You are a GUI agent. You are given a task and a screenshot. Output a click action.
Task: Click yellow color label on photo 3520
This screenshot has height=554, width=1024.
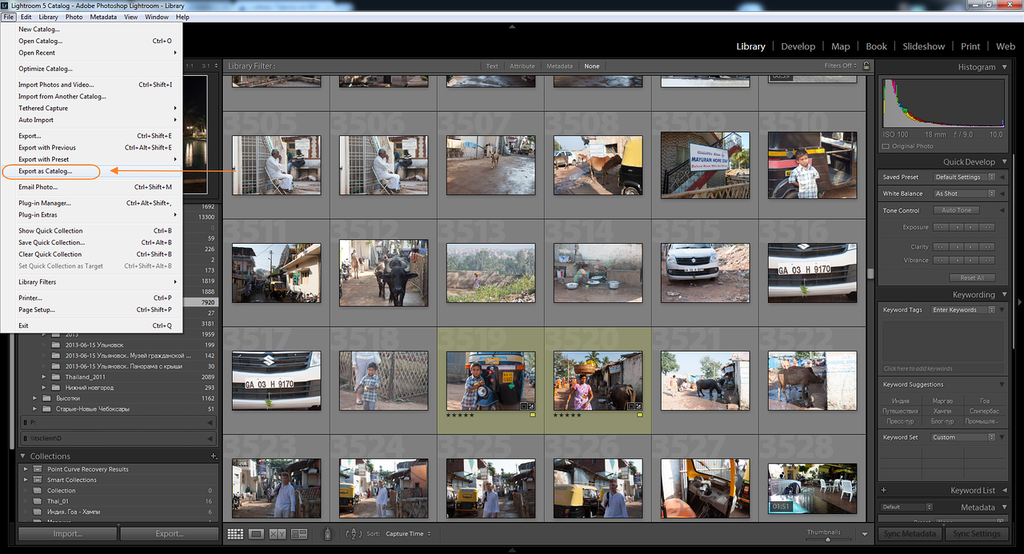640,415
